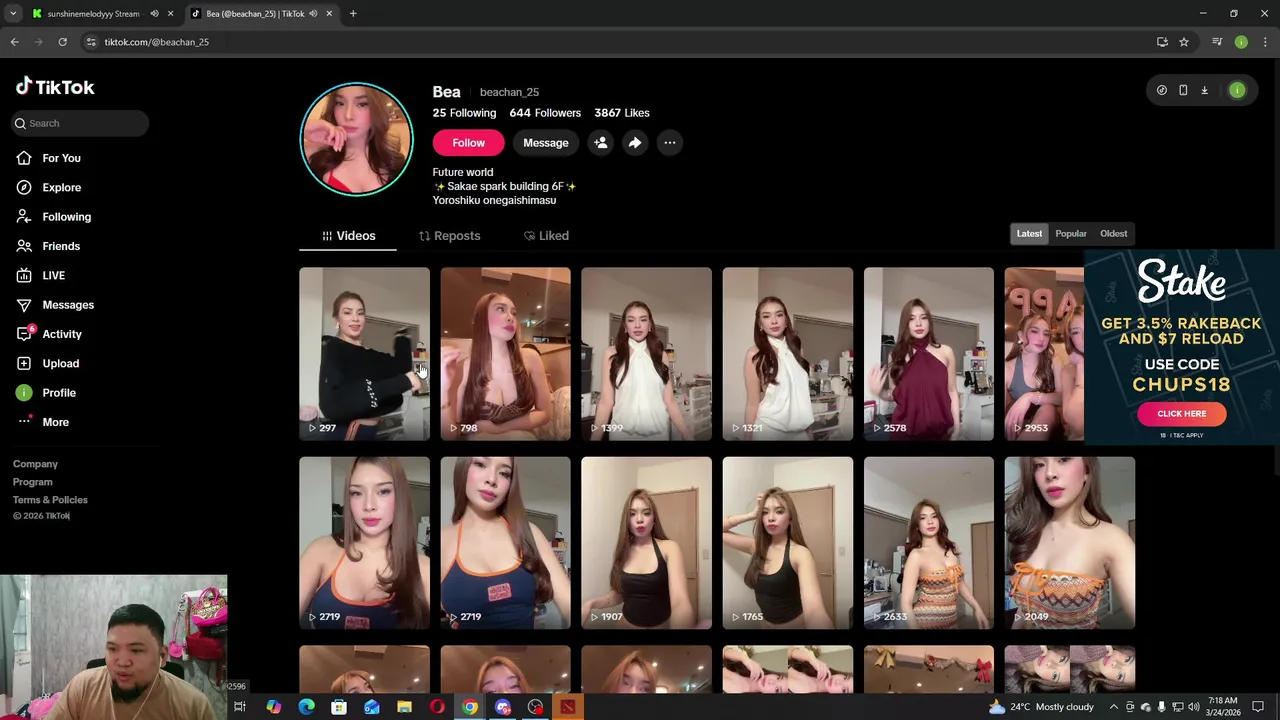Open the Chrome three-dot menu
The width and height of the screenshot is (1280, 720).
(1265, 42)
